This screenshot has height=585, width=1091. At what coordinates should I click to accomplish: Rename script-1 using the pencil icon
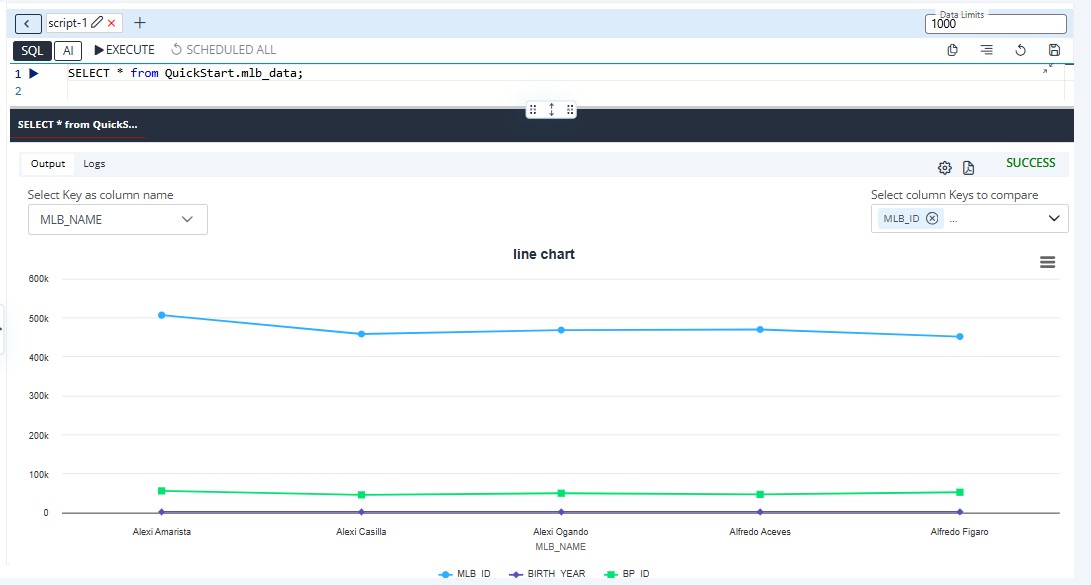coord(97,22)
